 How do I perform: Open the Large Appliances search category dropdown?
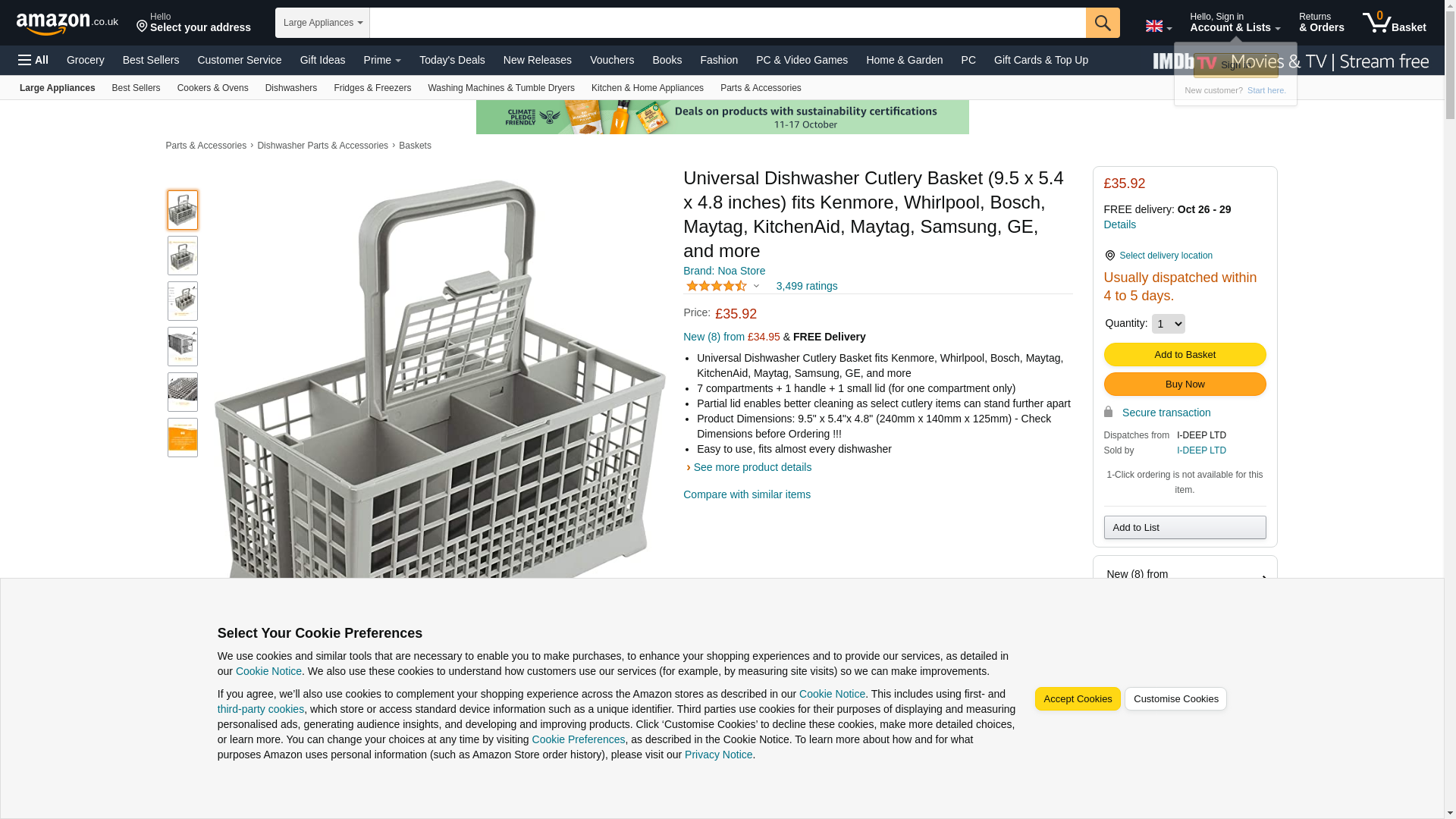tap(322, 23)
